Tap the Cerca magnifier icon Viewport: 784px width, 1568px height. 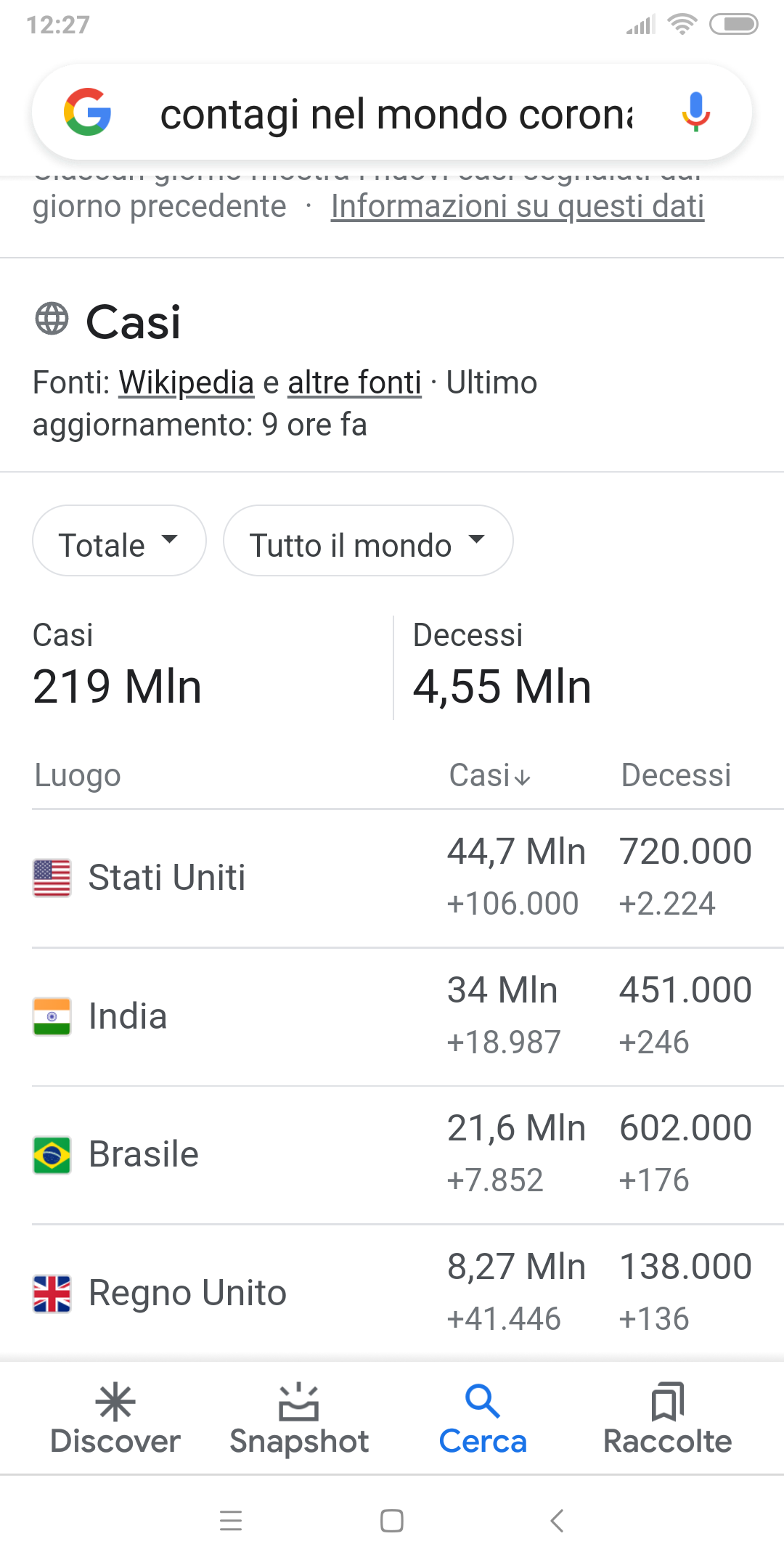483,1402
